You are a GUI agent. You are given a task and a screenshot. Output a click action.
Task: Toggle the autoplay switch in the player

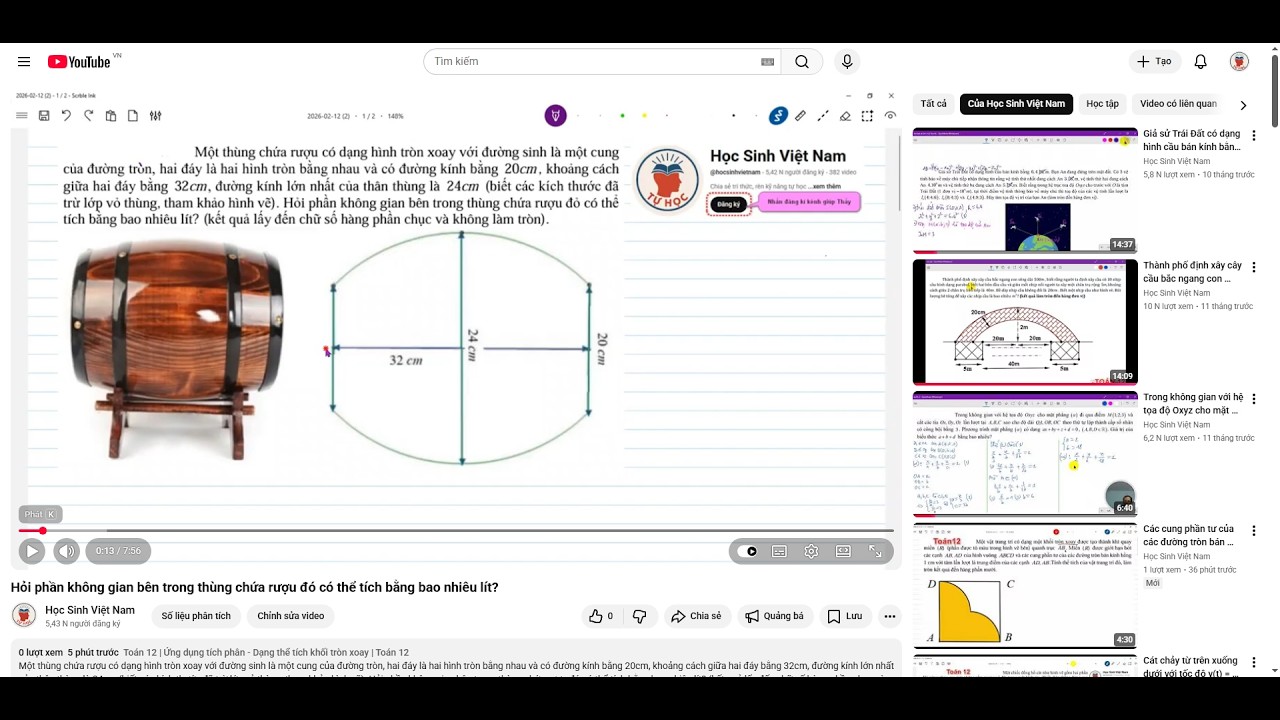pos(747,551)
